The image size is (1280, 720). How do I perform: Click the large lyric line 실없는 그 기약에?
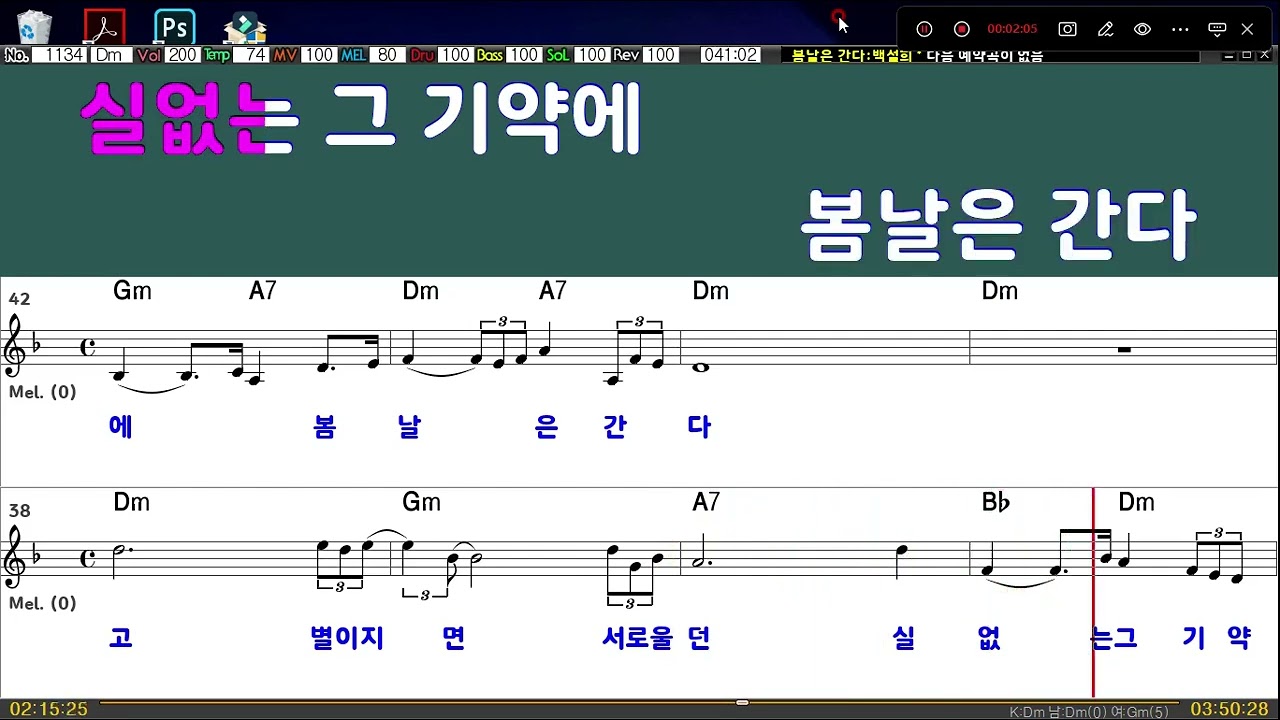coord(360,119)
